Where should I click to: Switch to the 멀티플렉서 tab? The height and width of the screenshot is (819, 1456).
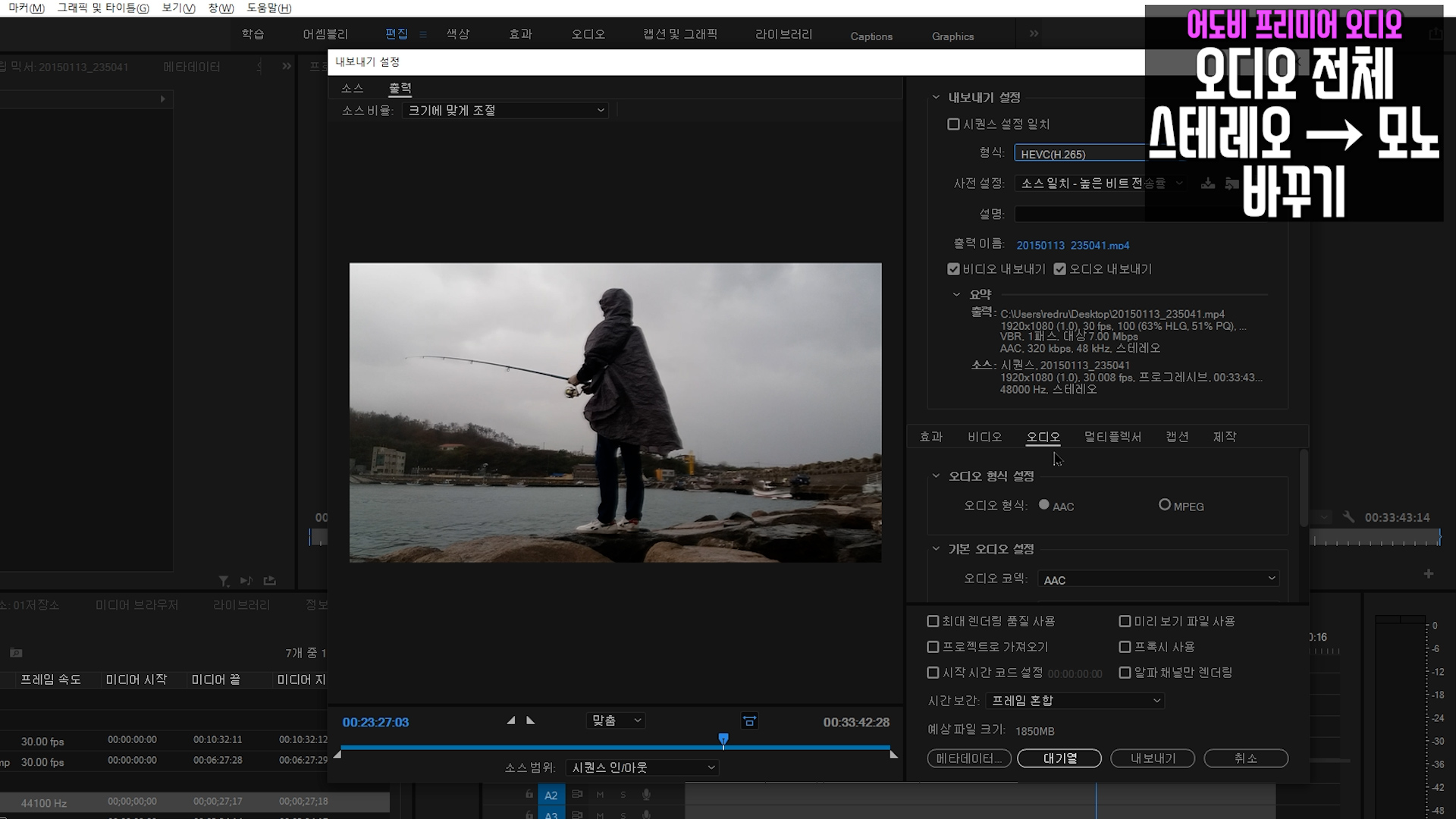click(1112, 437)
